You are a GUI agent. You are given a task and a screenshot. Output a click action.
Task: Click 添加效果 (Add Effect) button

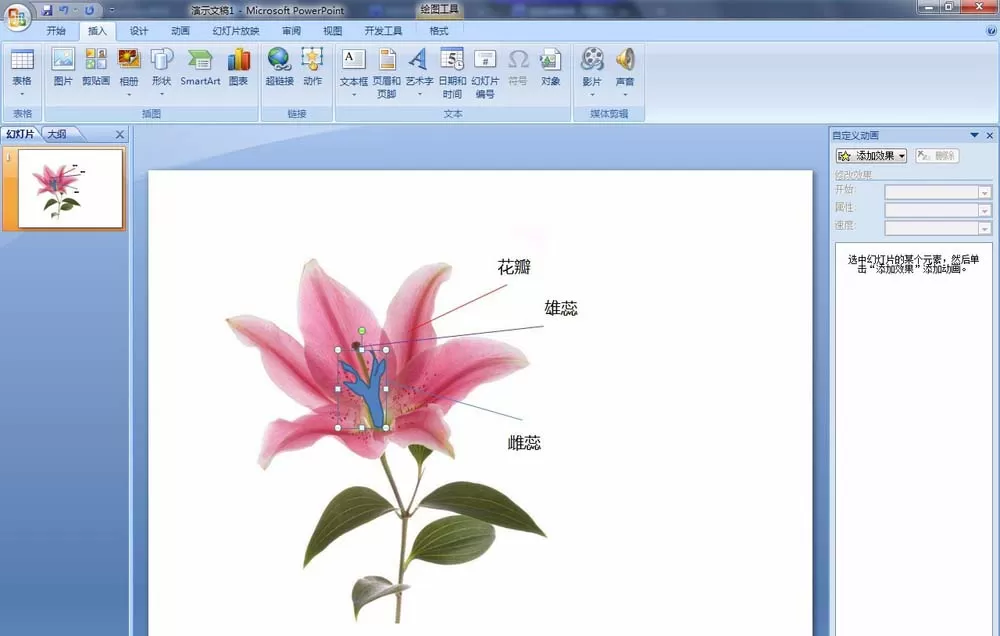(871, 156)
